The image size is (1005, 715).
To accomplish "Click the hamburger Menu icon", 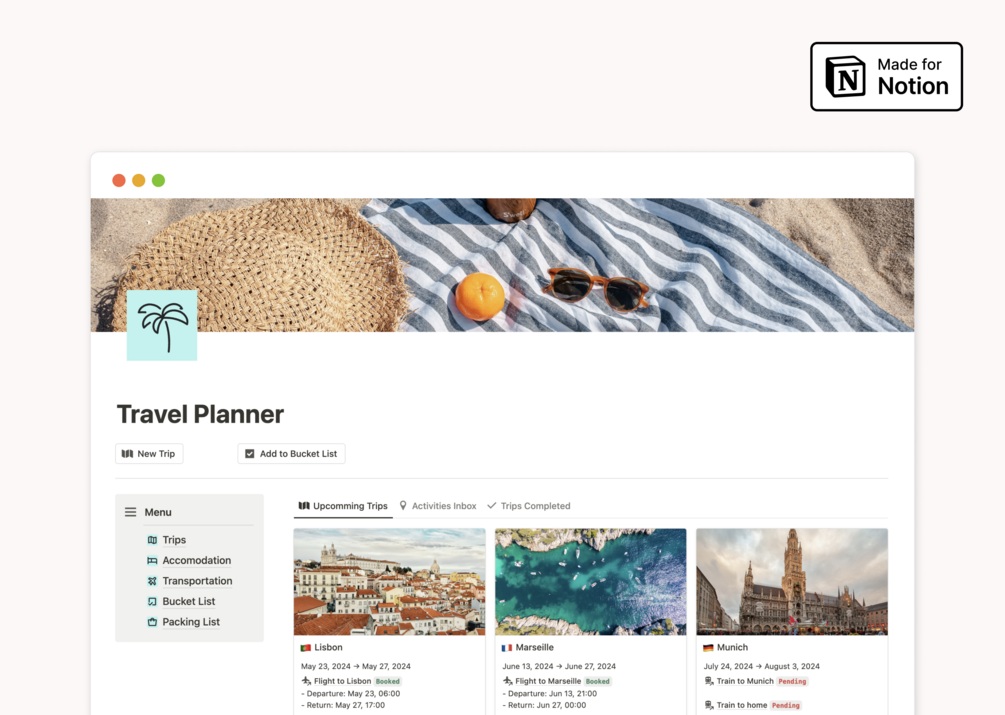I will [130, 512].
